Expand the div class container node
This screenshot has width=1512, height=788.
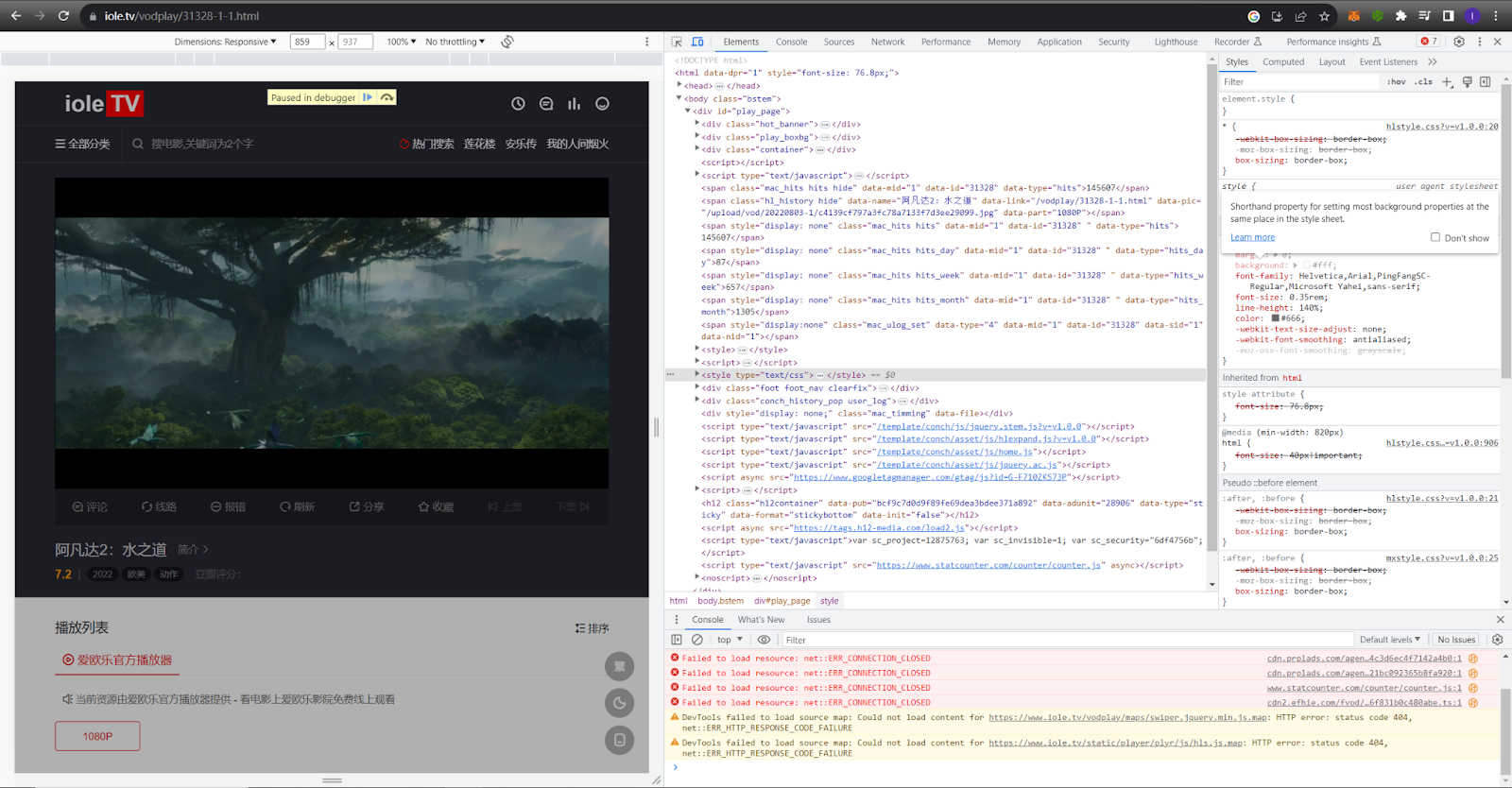(697, 149)
